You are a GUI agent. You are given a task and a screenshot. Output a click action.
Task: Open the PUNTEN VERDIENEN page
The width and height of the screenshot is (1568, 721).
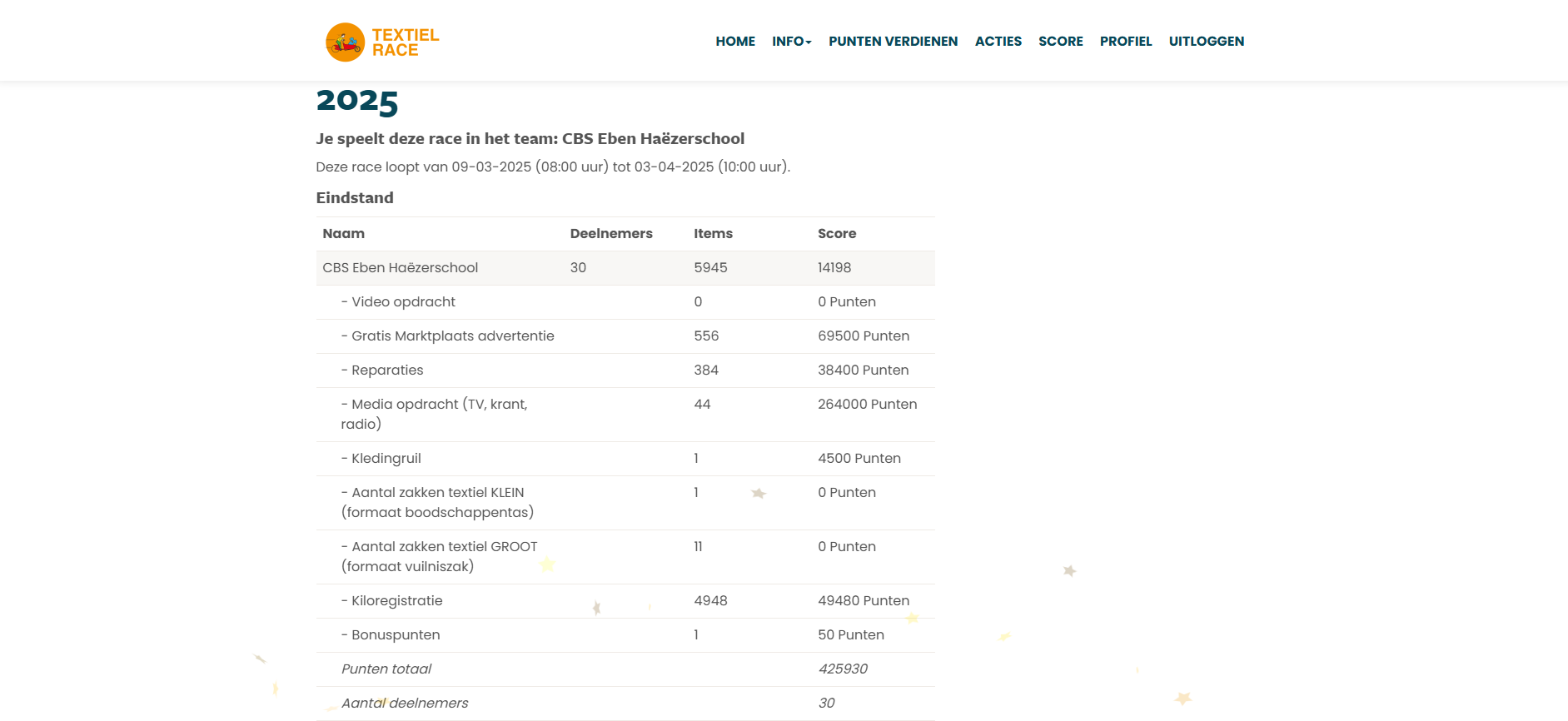pyautogui.click(x=893, y=42)
